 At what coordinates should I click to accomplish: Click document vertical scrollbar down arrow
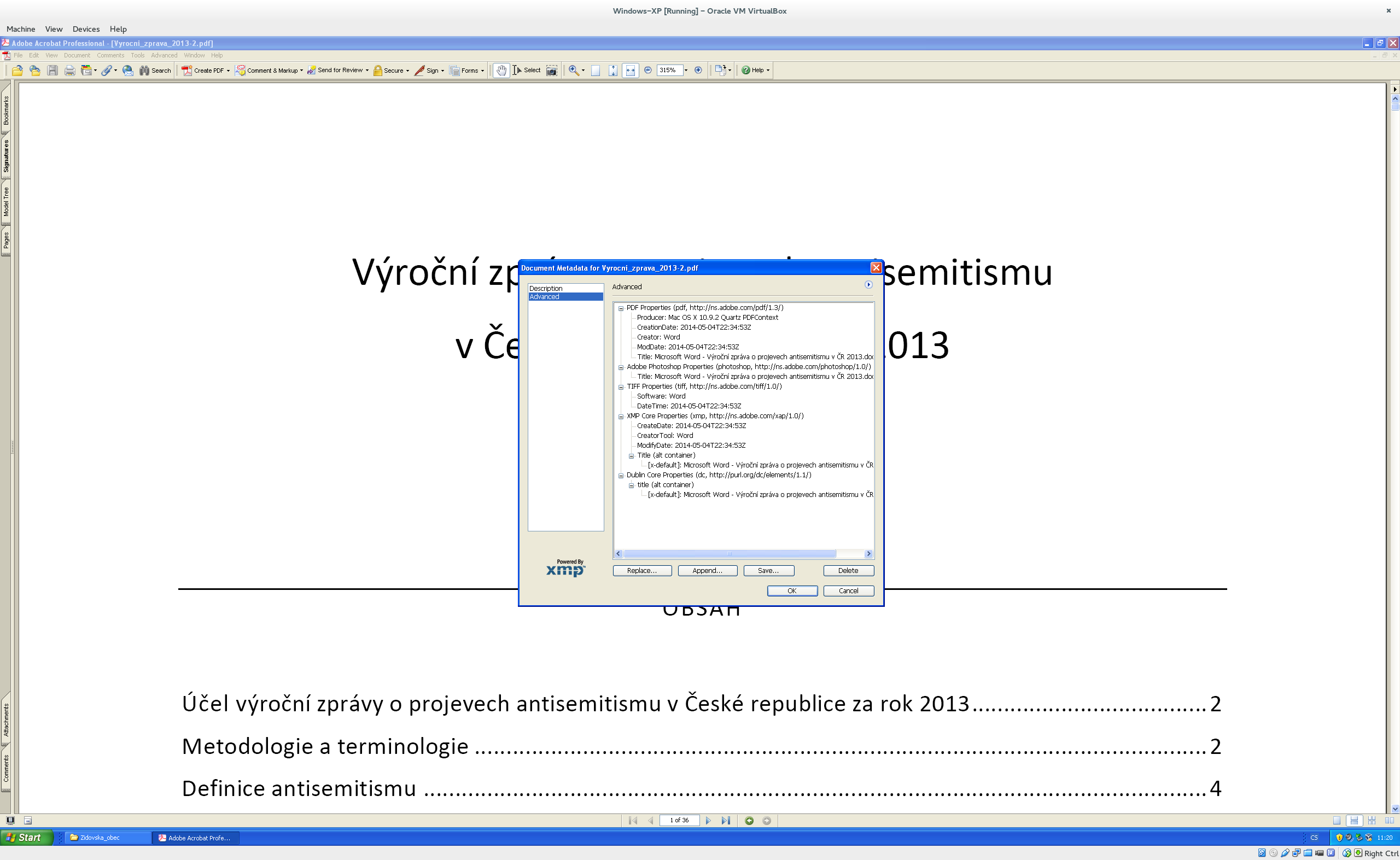1395,809
